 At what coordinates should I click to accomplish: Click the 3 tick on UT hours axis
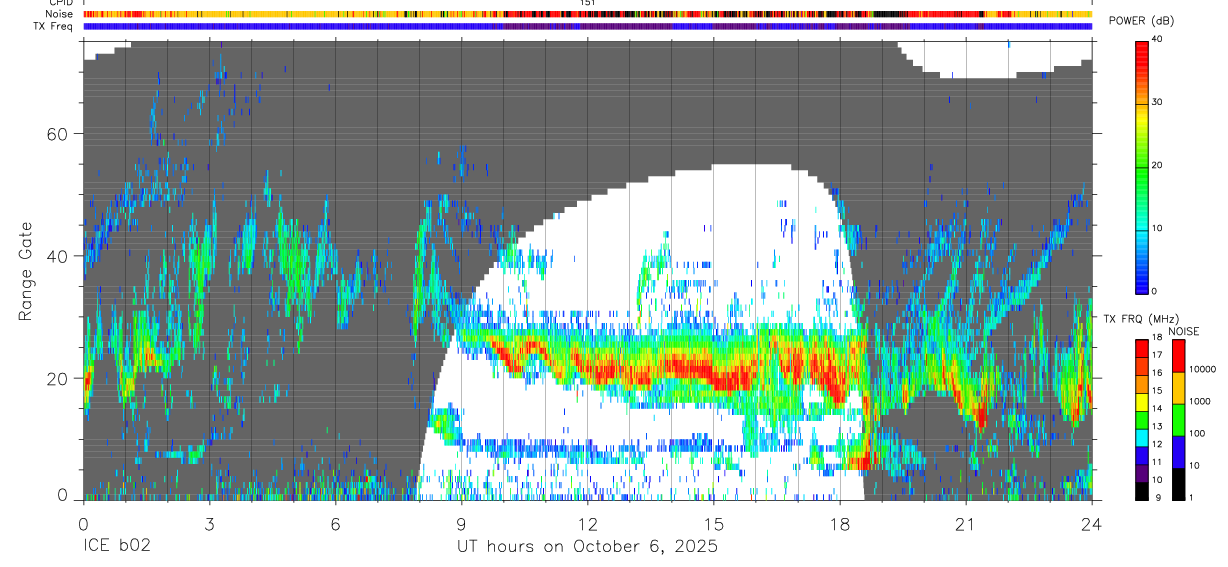point(209,523)
